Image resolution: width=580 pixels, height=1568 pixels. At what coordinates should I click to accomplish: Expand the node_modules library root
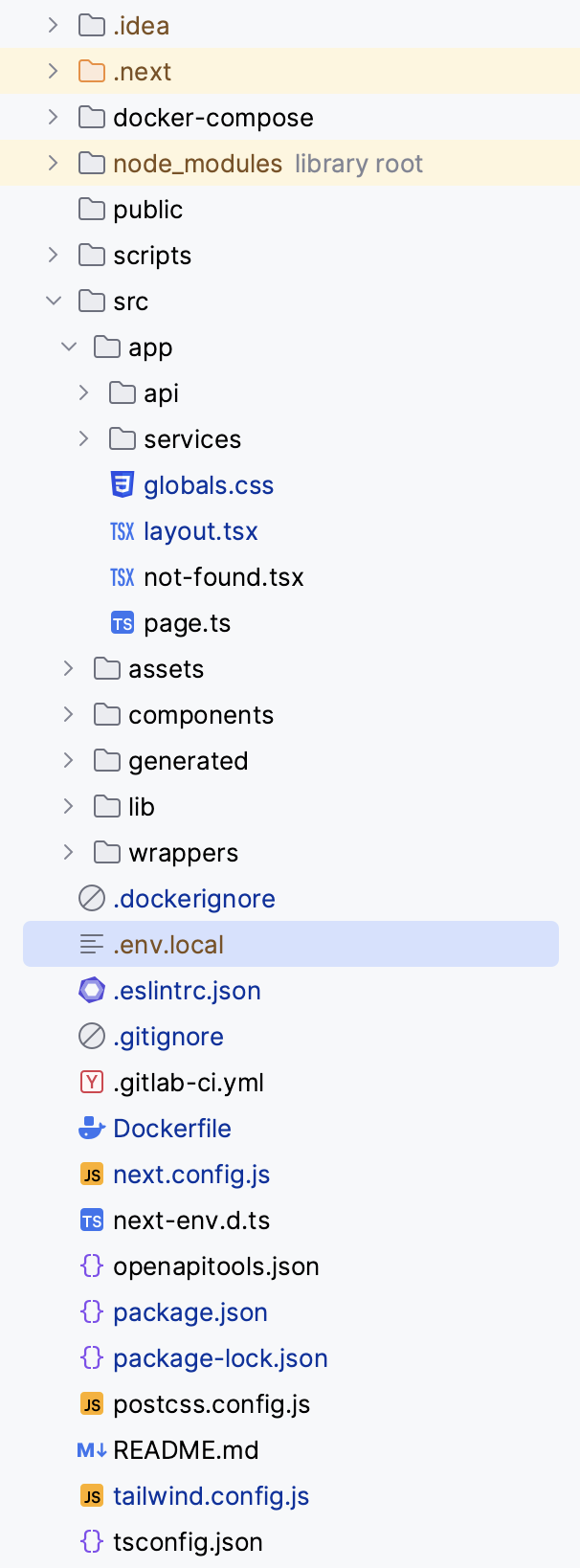pos(53,163)
